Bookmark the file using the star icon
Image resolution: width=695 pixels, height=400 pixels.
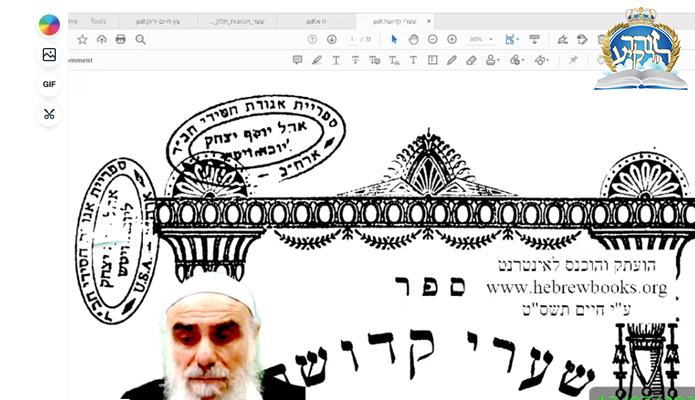point(83,39)
